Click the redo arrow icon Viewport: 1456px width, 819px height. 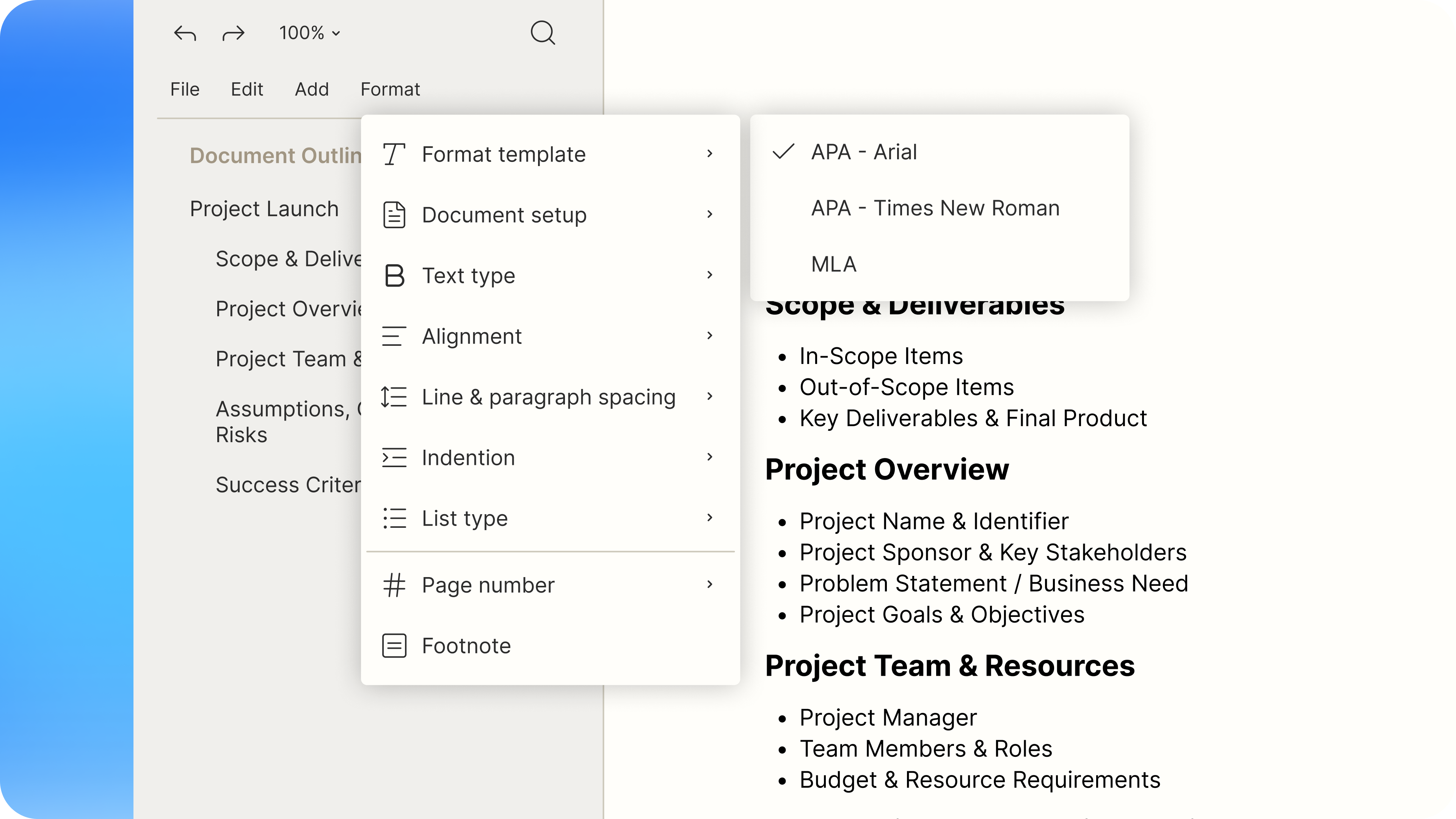[233, 33]
